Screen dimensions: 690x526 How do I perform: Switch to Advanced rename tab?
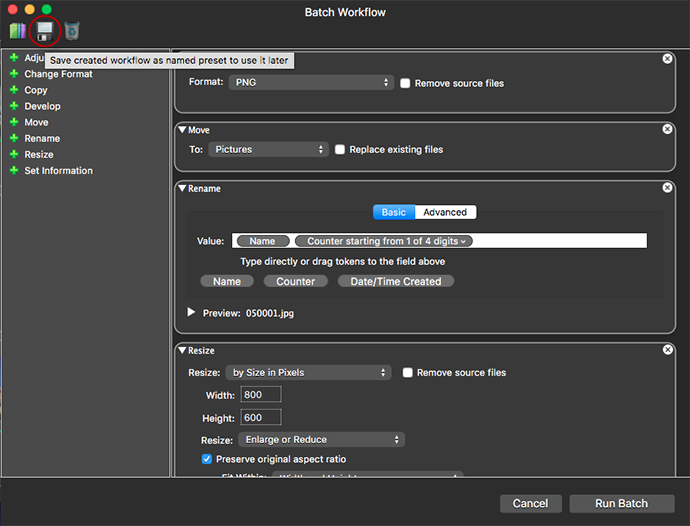[445, 212]
